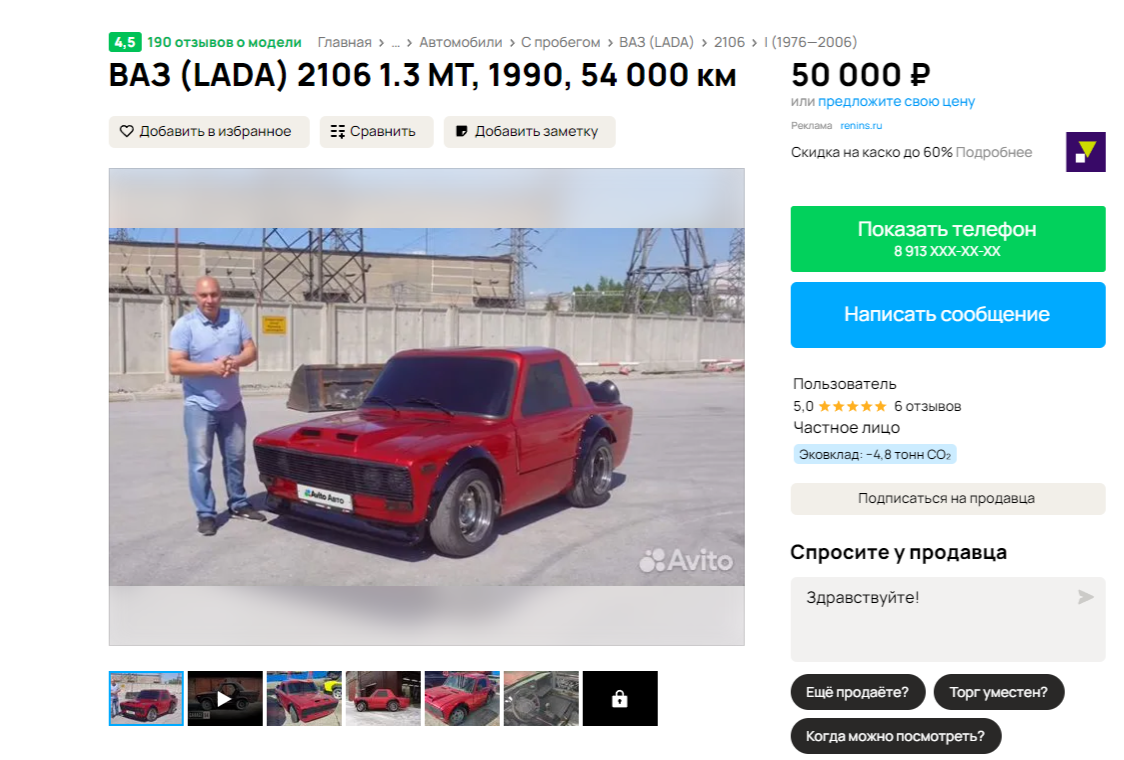The image size is (1124, 760).
Task: Add a note with Добавить заметку
Action: coord(529,132)
